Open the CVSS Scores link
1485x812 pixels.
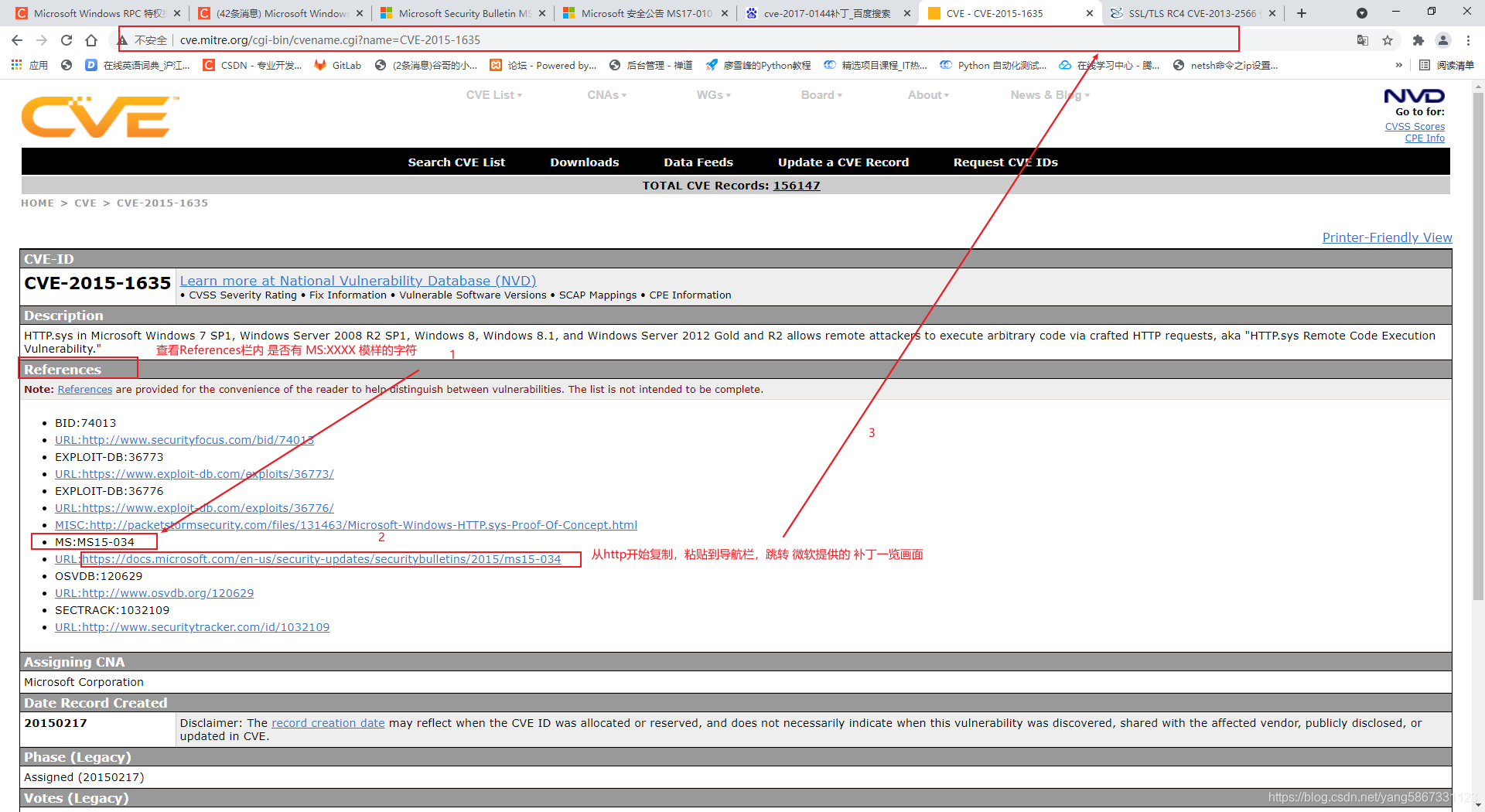1415,126
